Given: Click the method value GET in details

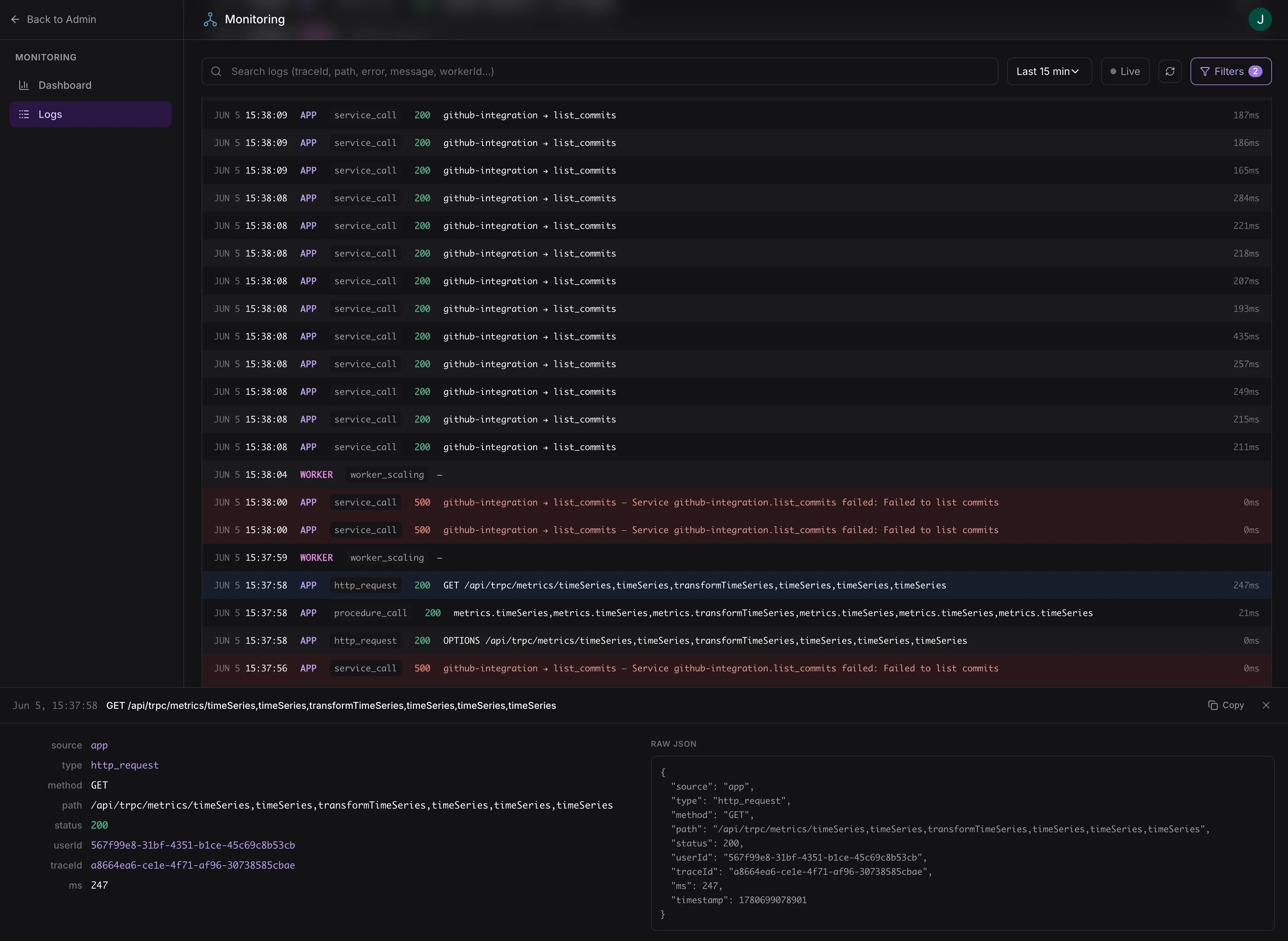Looking at the screenshot, I should pyautogui.click(x=99, y=785).
